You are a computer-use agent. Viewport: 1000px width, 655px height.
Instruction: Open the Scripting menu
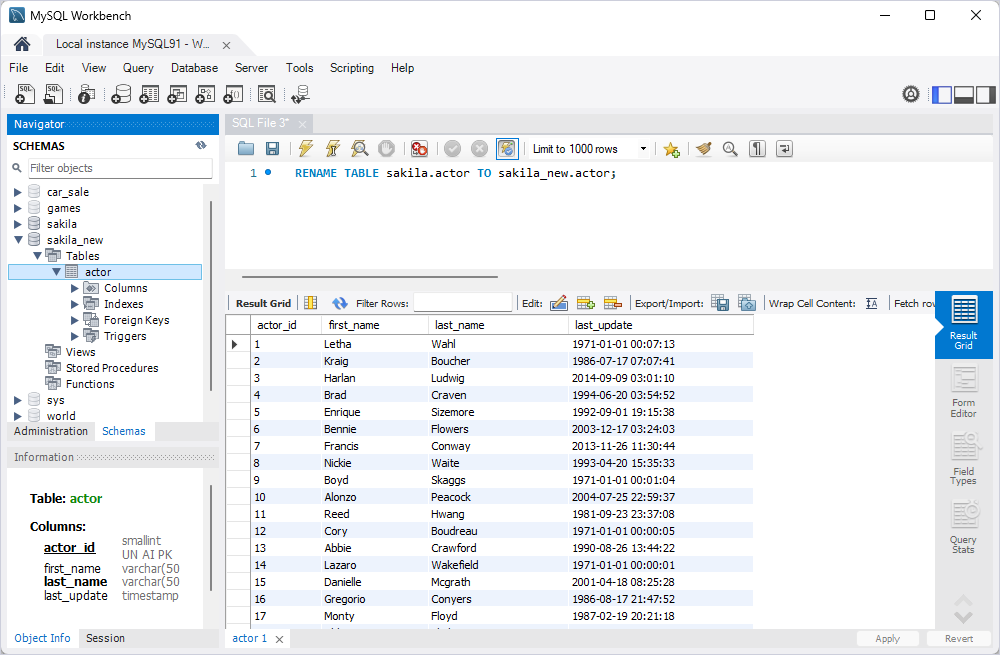(351, 68)
